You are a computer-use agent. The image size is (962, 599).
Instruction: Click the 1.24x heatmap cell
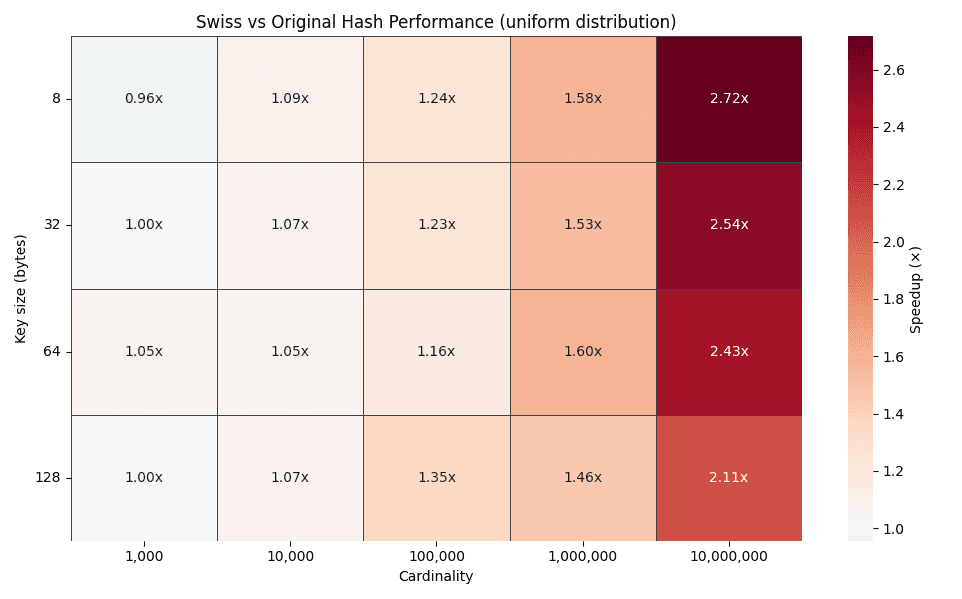pyautogui.click(x=437, y=99)
